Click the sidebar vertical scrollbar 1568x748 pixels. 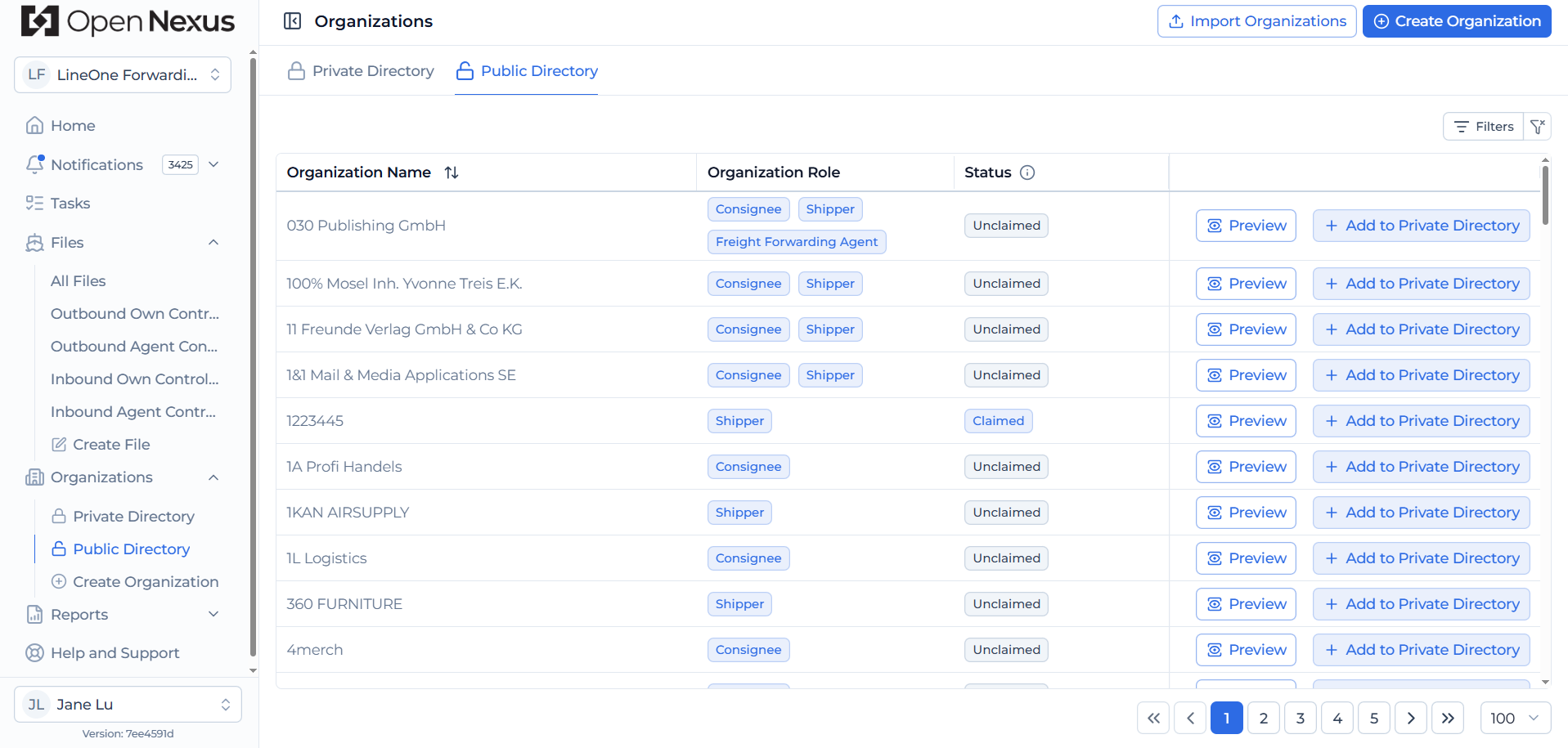point(253,356)
